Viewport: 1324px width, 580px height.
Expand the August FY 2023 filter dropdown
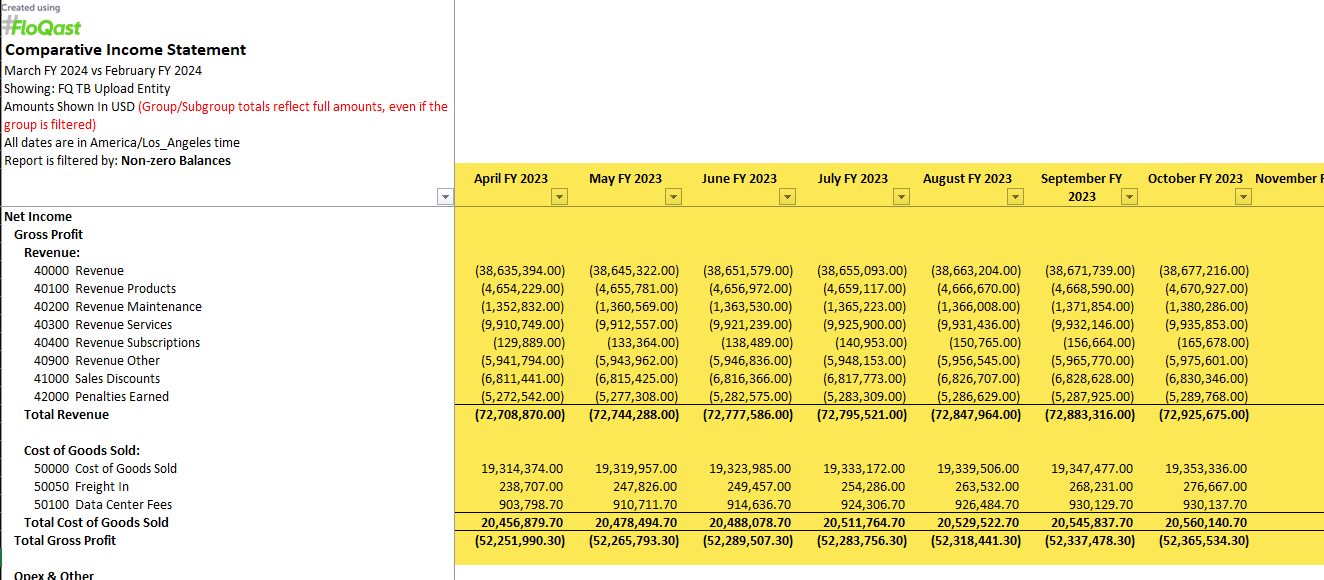[x=1016, y=197]
